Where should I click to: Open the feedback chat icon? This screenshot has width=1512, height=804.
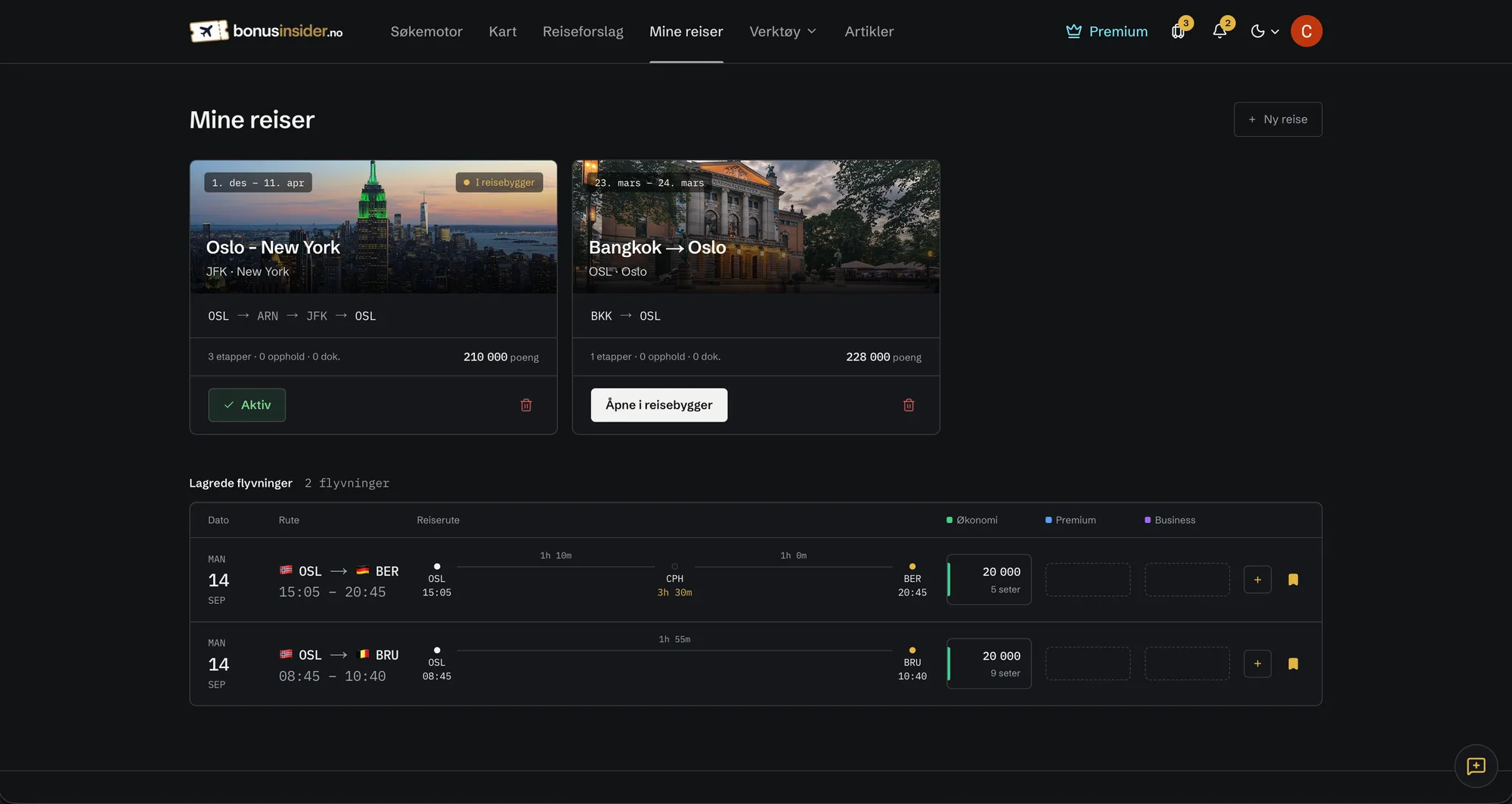pyautogui.click(x=1476, y=766)
